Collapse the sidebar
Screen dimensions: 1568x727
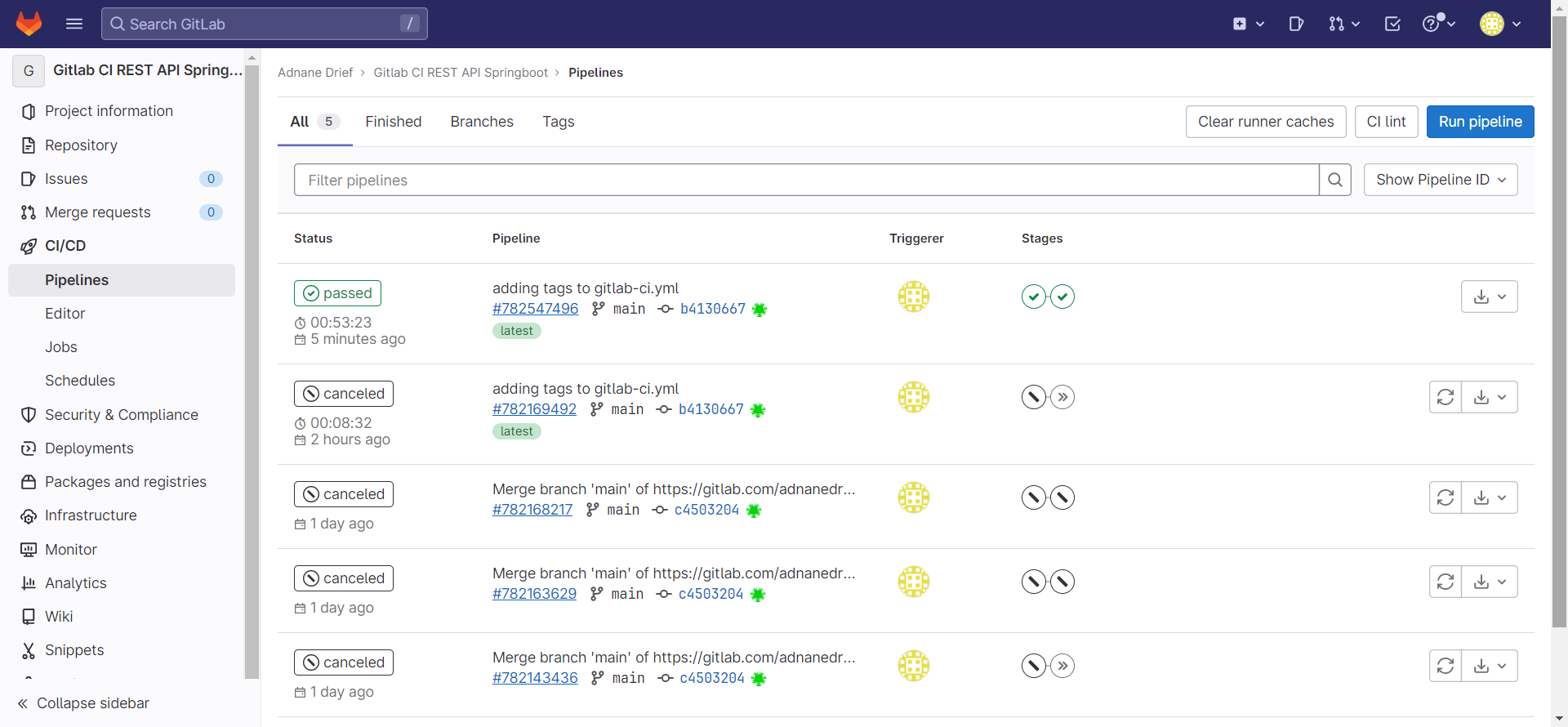(84, 703)
